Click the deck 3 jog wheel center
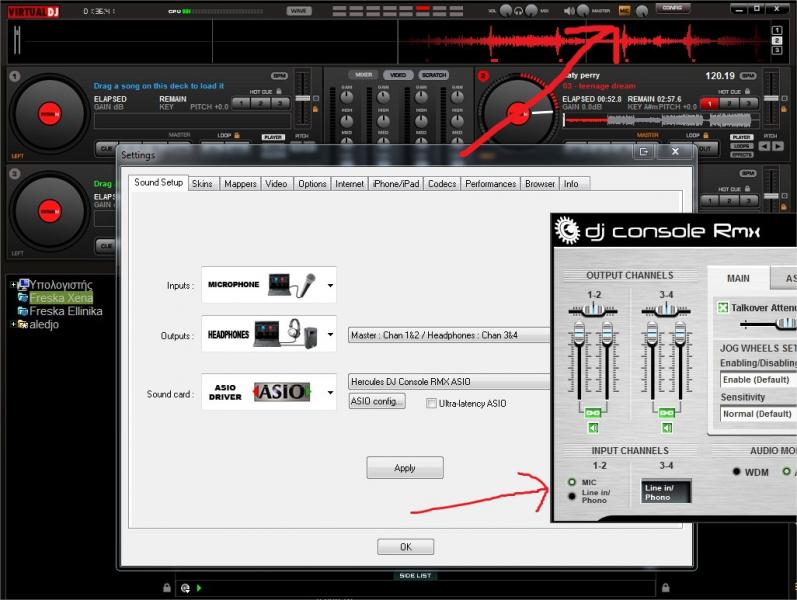The height and width of the screenshot is (600, 797). point(49,211)
